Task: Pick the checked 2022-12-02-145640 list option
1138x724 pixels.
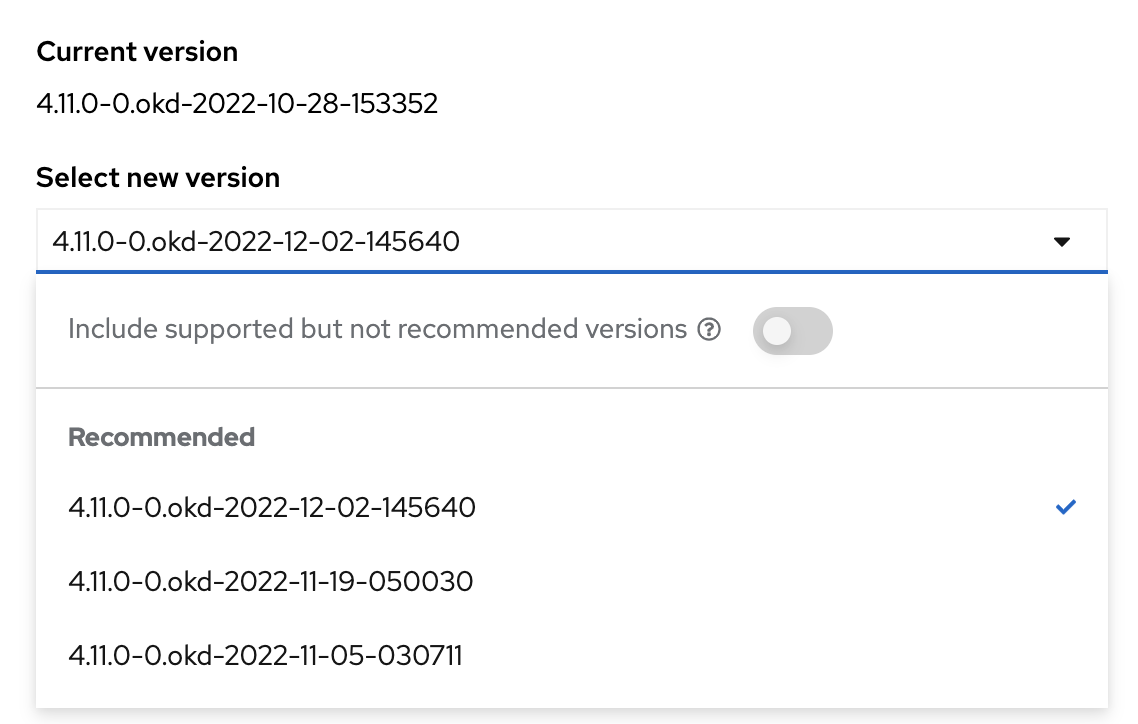Action: [x=572, y=507]
